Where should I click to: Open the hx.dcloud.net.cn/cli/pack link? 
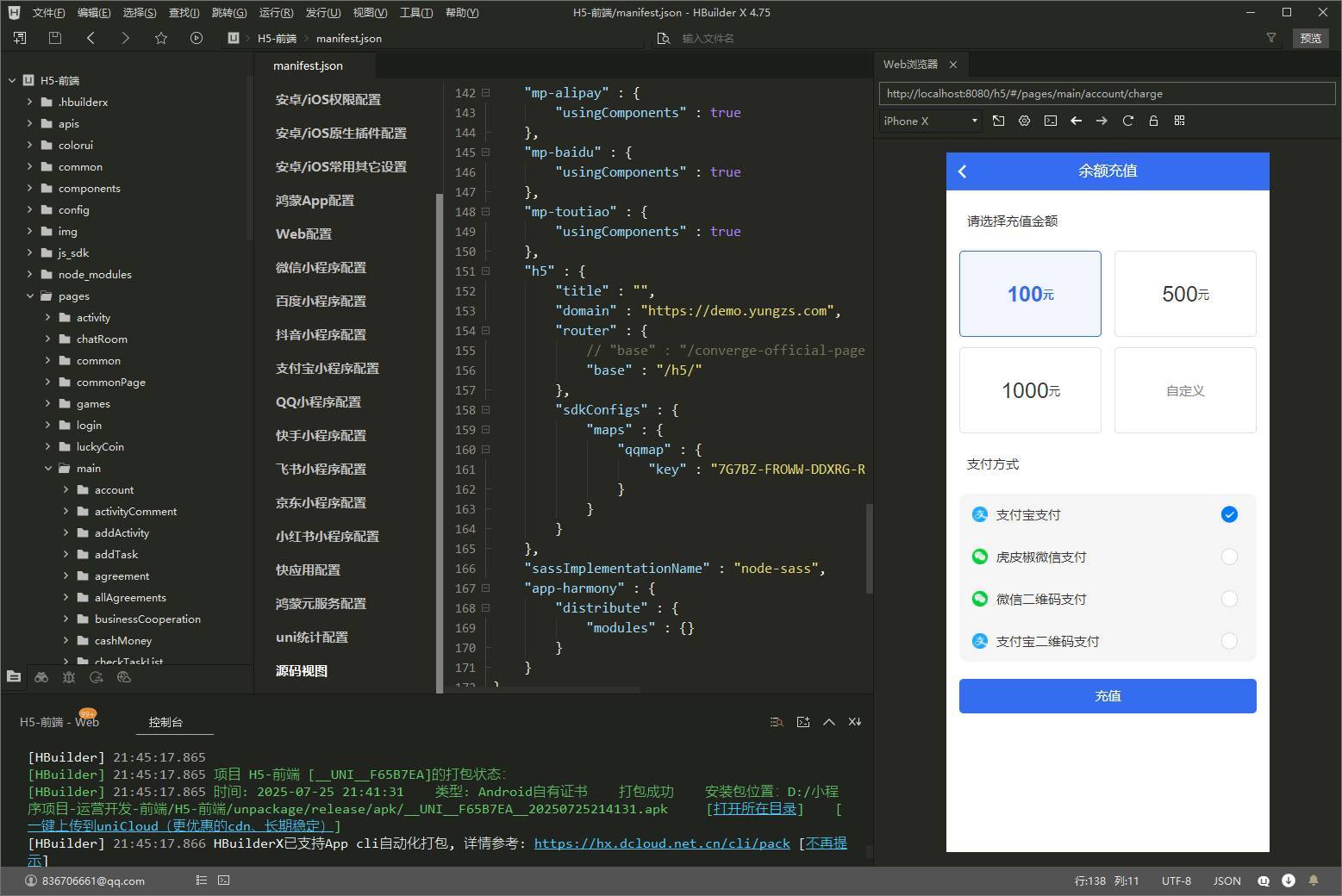click(x=662, y=843)
